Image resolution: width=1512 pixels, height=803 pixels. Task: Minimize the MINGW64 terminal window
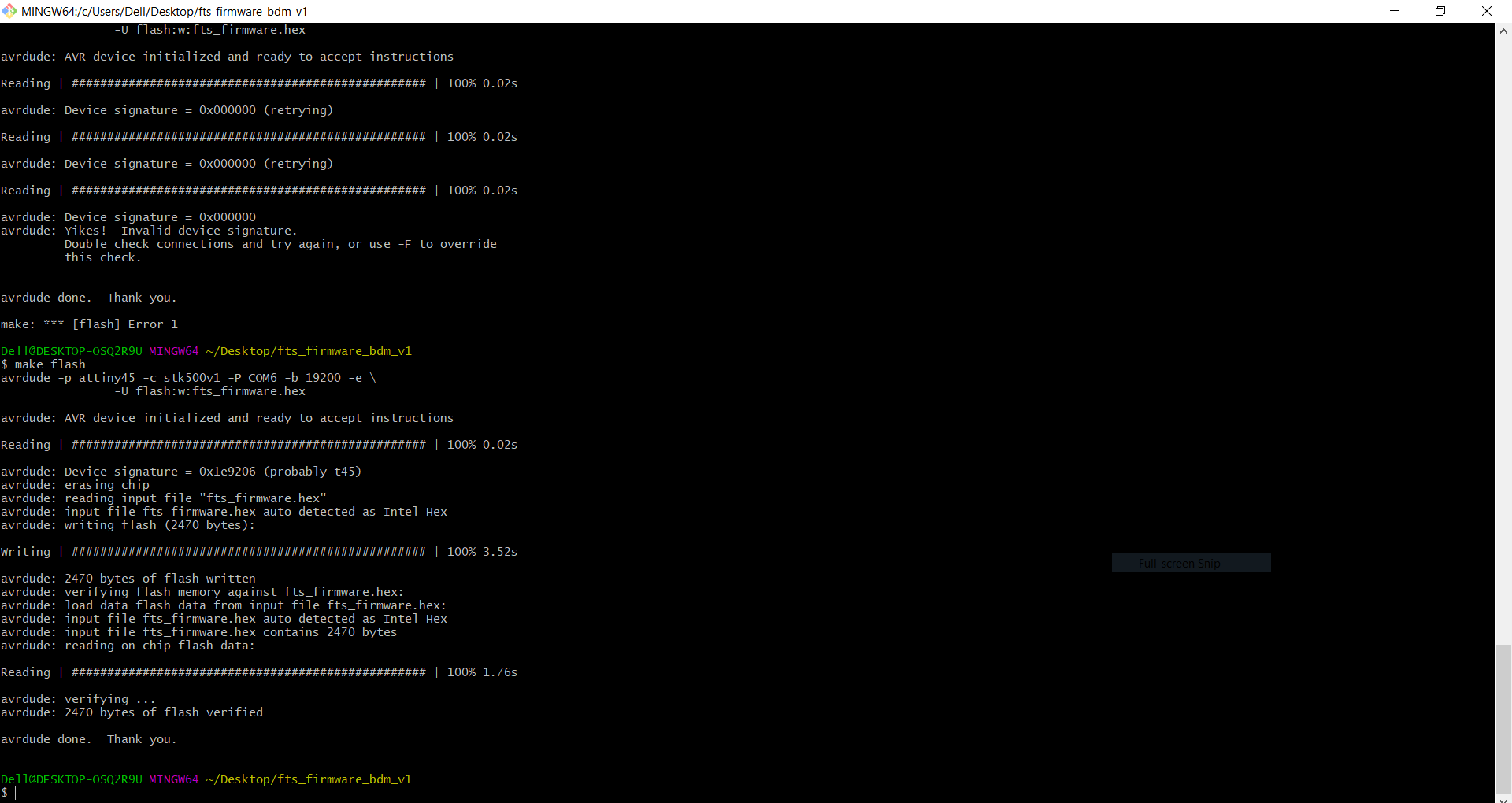click(x=1395, y=11)
